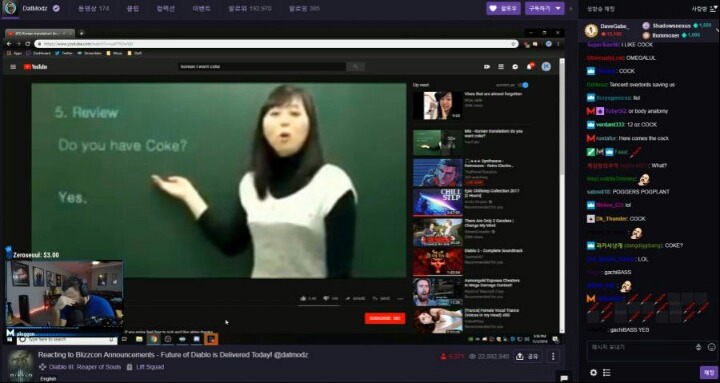Expand the subscribe button dropdown arrow

[558, 8]
